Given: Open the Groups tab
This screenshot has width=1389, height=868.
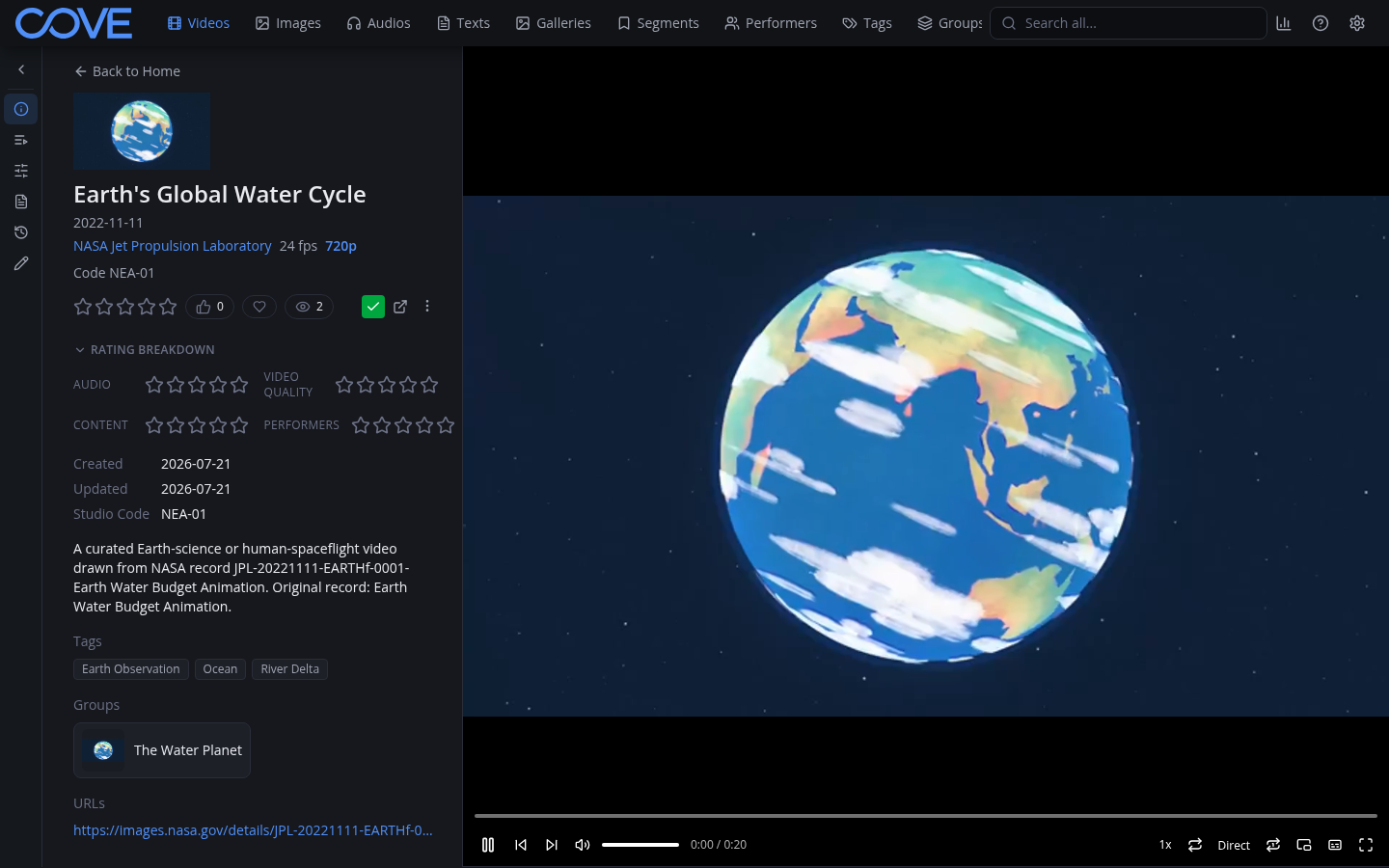Looking at the screenshot, I should click(x=950, y=23).
